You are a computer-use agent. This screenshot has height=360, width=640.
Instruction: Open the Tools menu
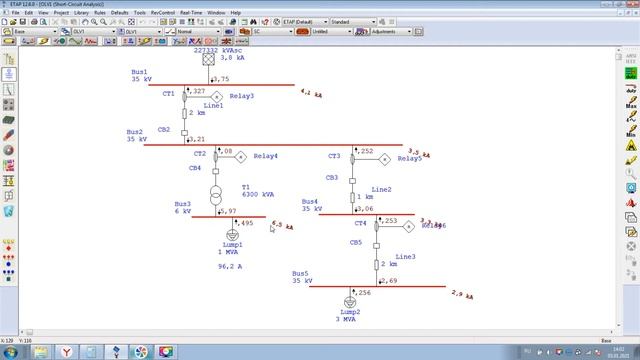pos(140,13)
